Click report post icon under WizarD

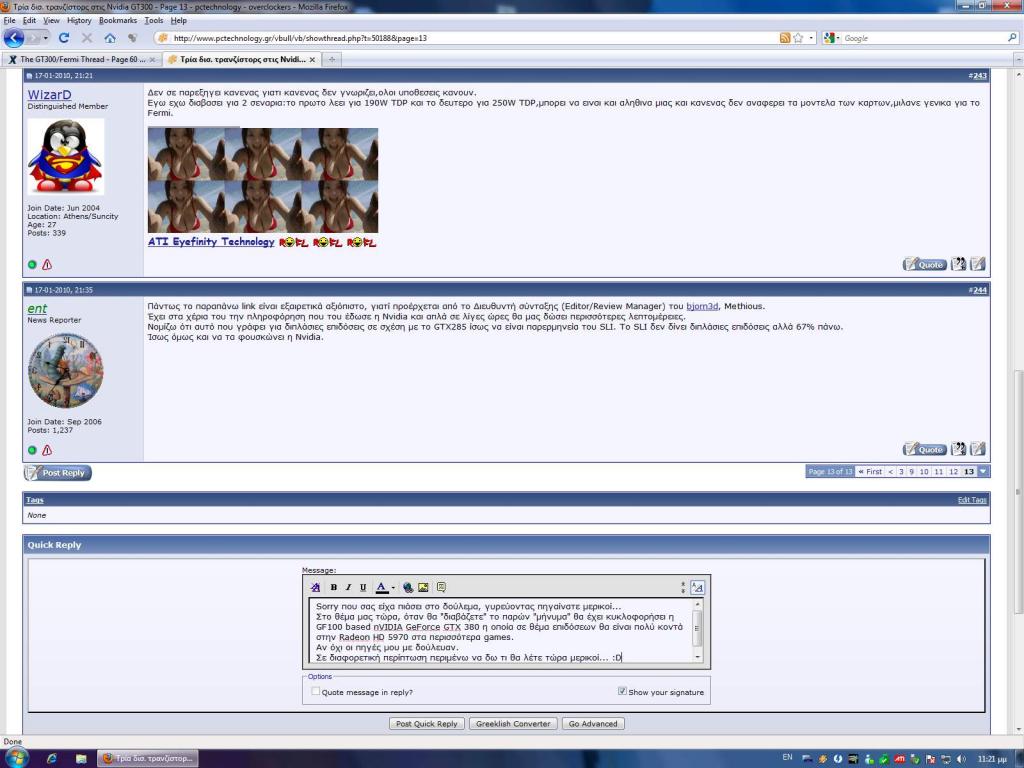point(47,264)
